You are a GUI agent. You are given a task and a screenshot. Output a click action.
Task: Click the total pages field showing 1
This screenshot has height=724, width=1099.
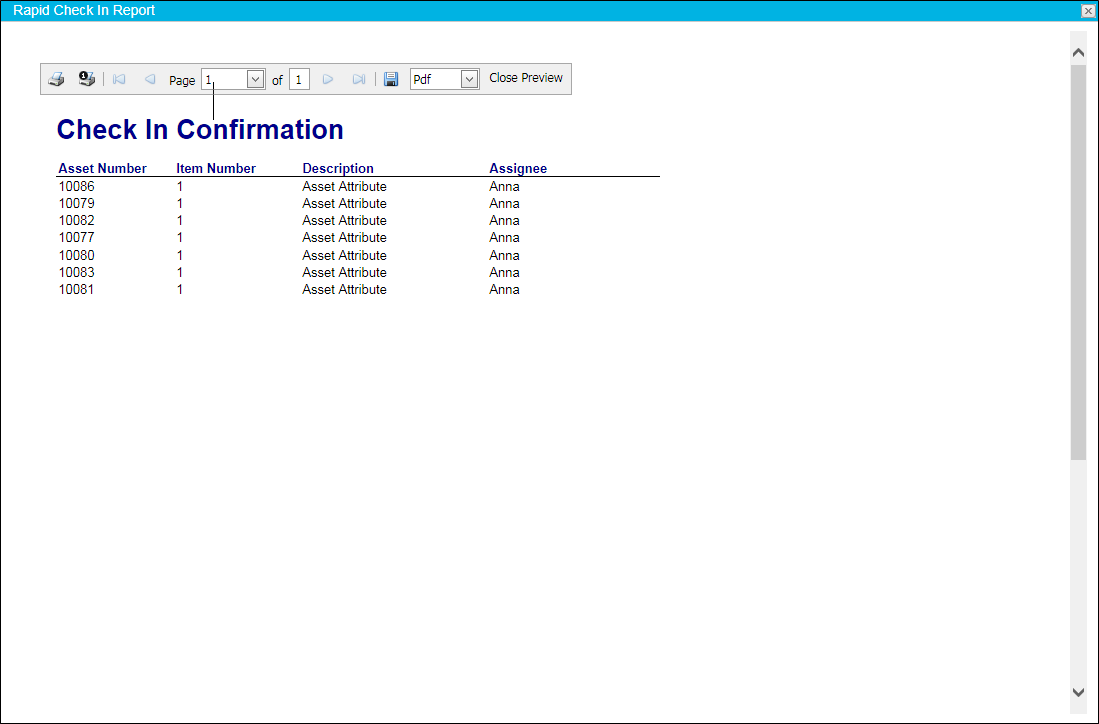point(299,80)
